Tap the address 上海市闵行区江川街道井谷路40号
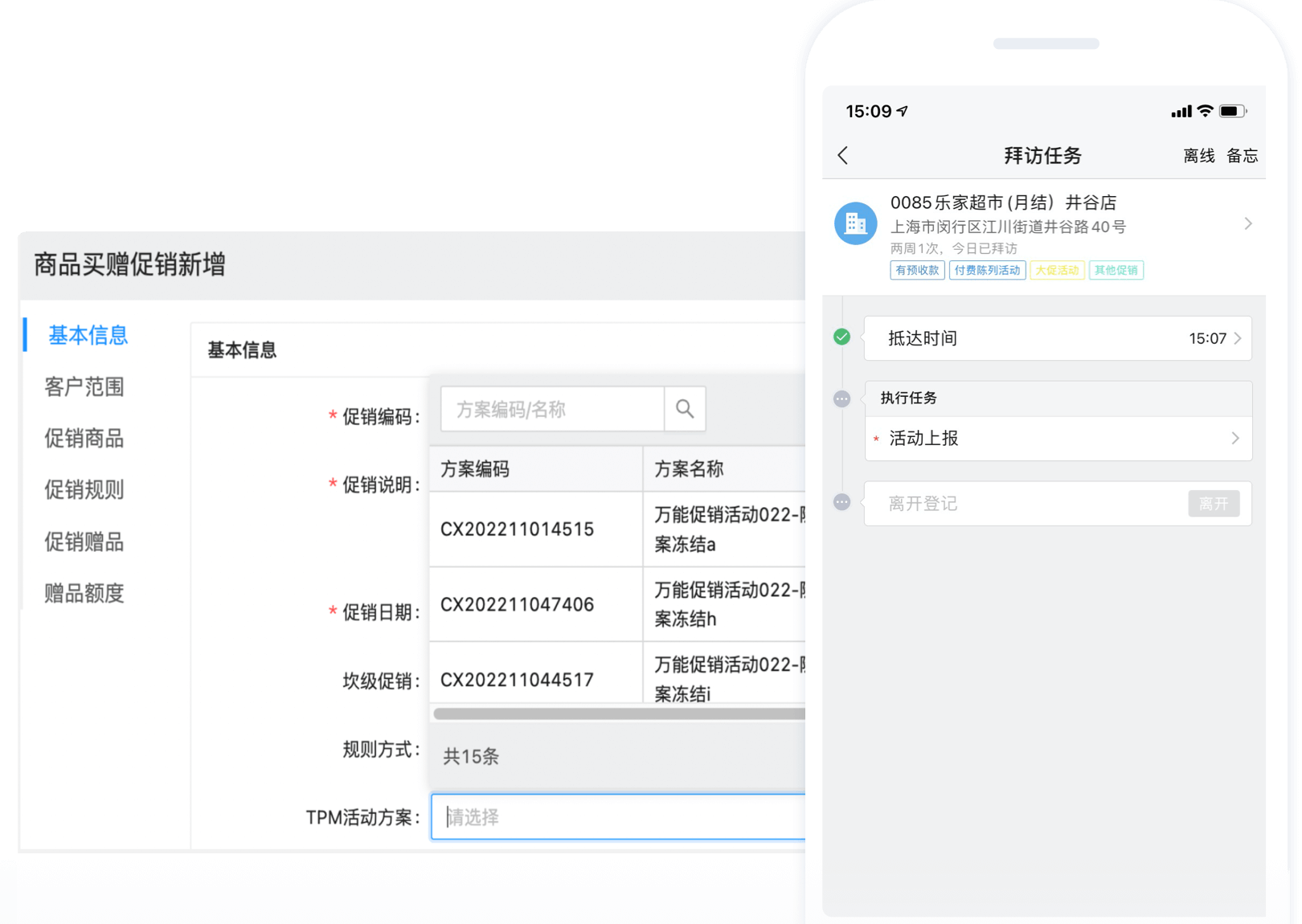 (1008, 227)
